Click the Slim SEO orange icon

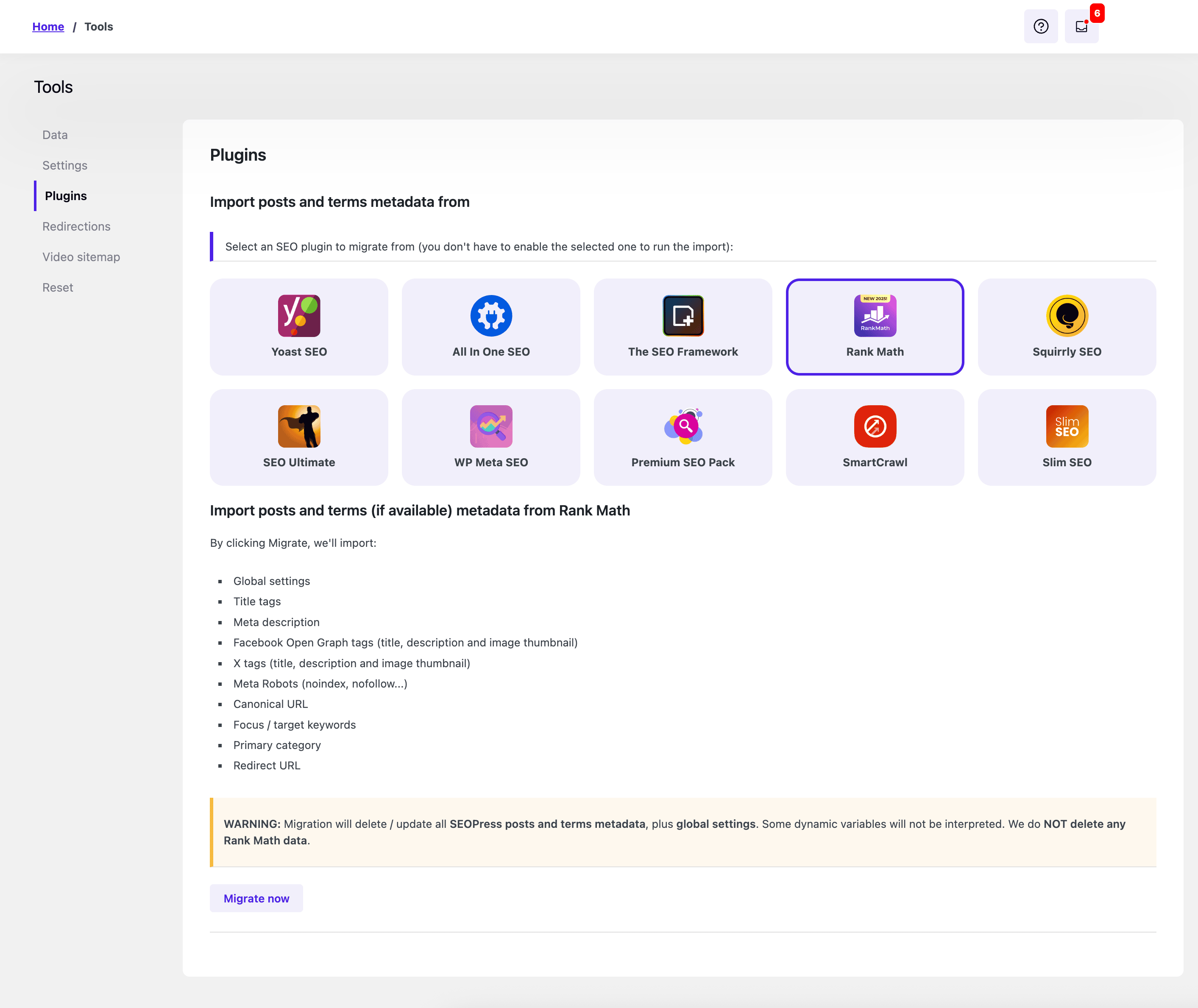tap(1067, 426)
